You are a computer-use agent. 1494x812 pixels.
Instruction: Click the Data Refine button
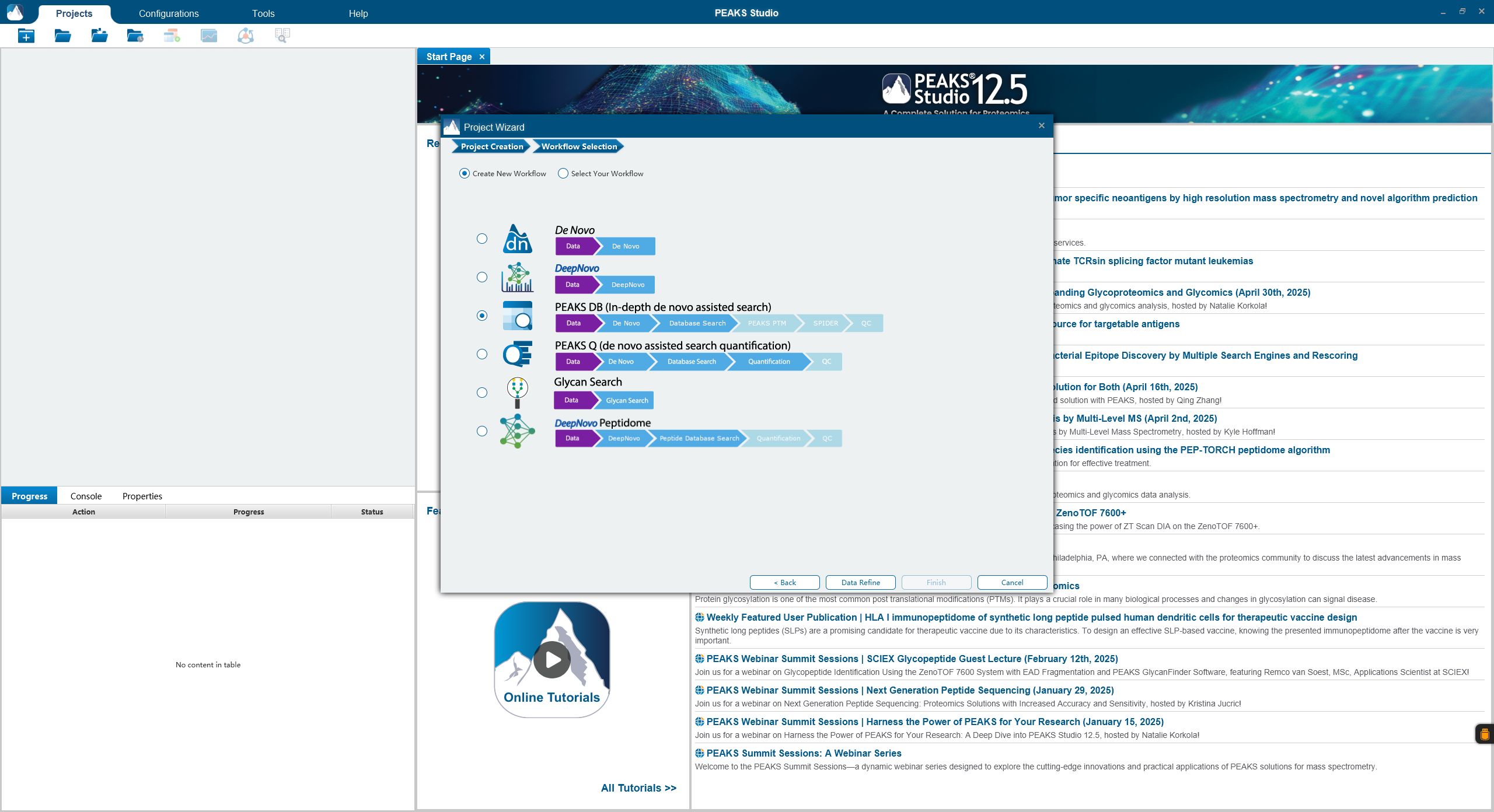(x=860, y=582)
